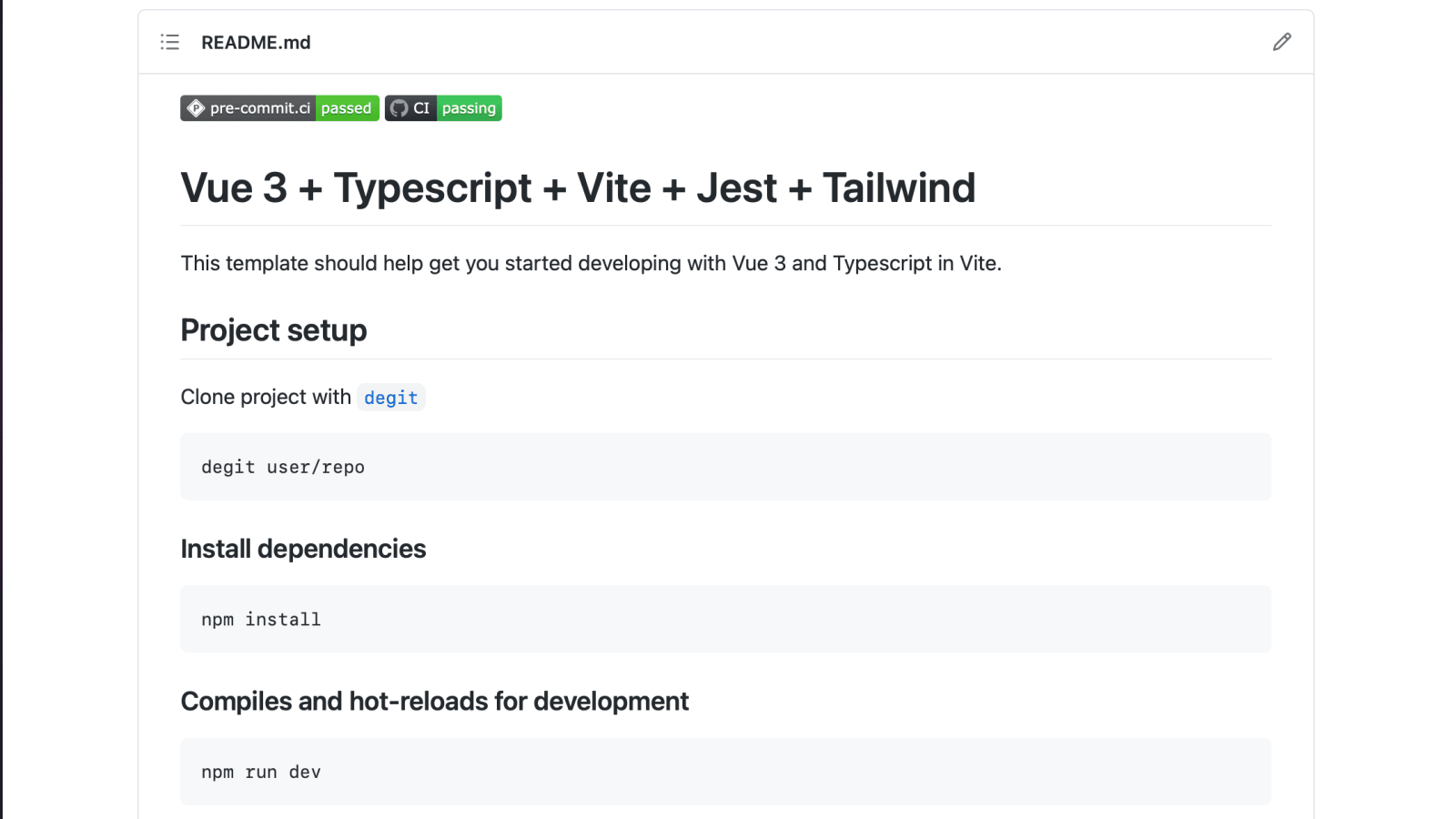Click the pencil edit README icon

(x=1281, y=42)
